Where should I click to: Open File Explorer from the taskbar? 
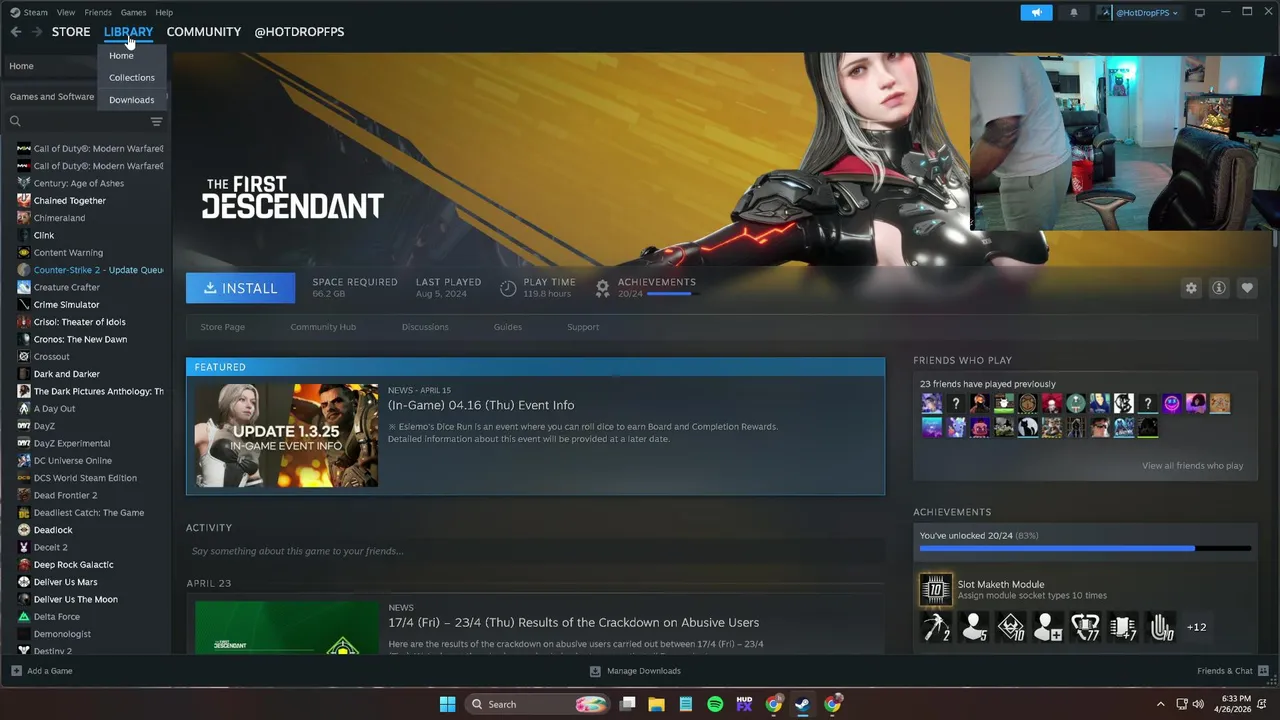click(656, 704)
